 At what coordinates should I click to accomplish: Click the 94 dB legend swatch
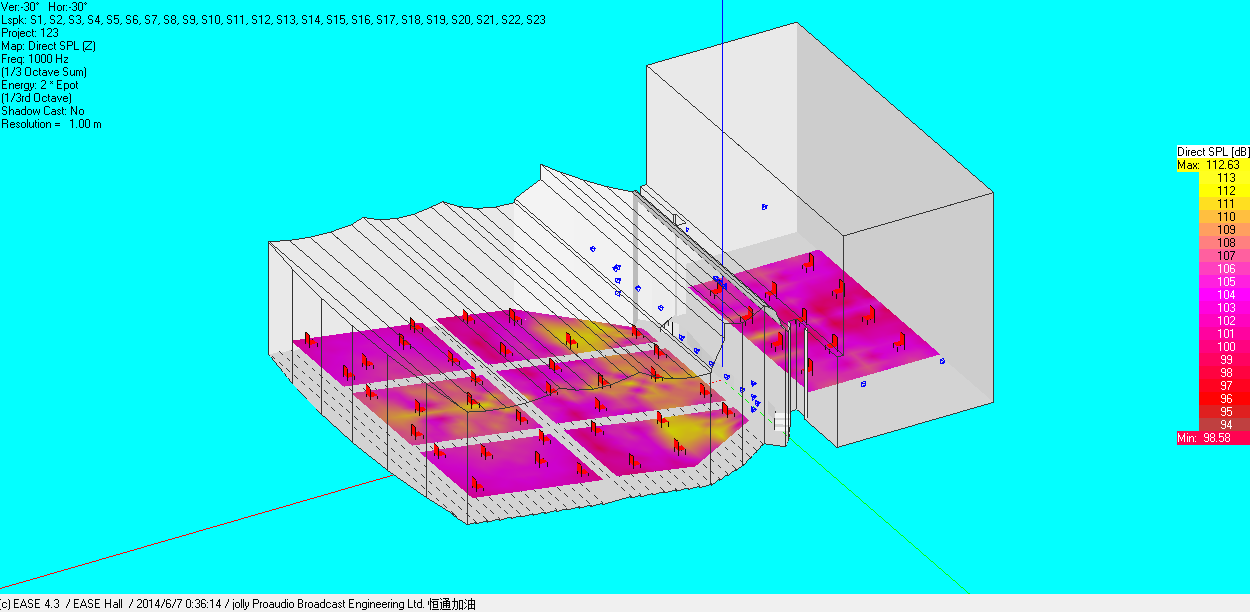[1213, 425]
